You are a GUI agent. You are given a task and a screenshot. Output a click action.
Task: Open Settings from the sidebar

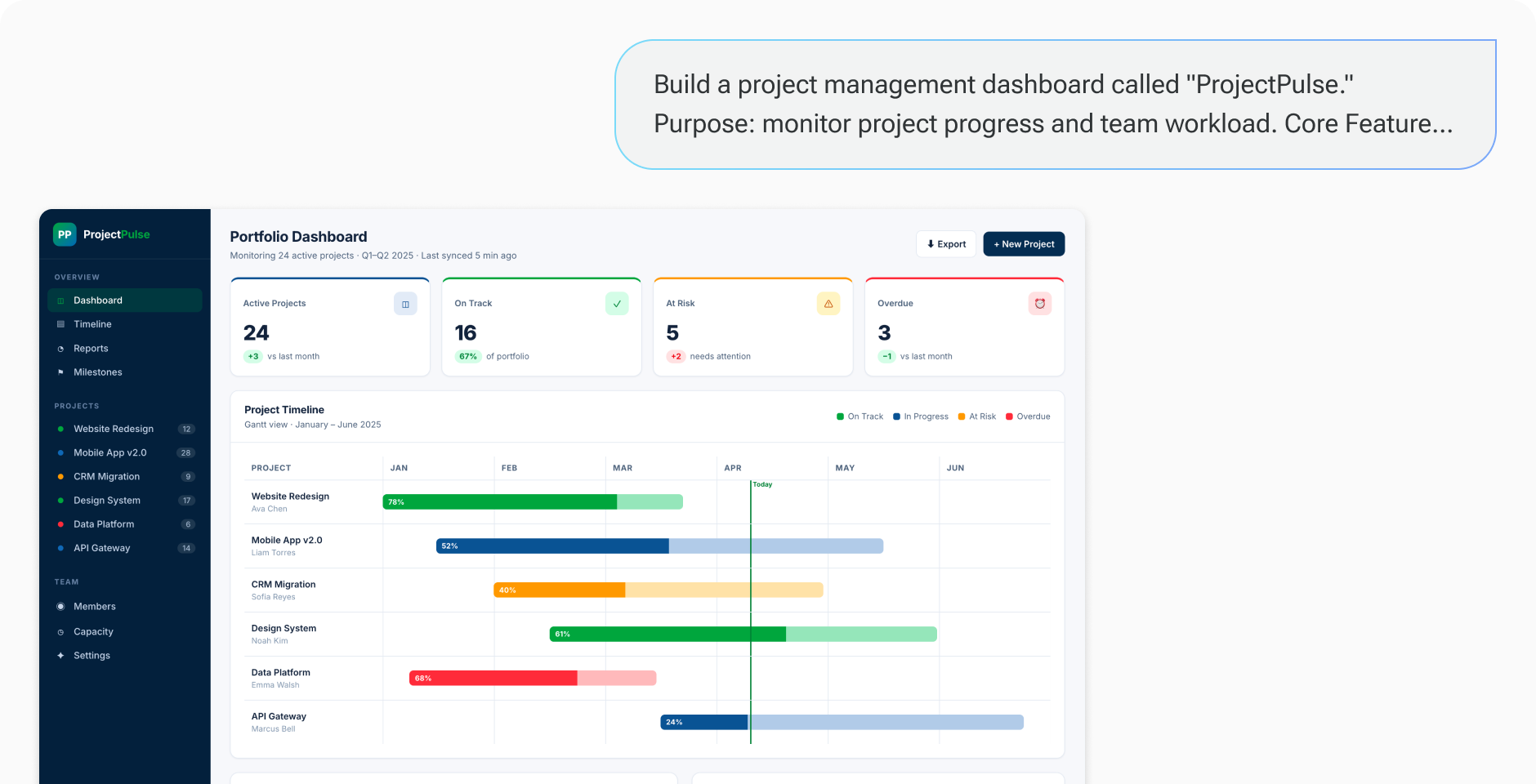point(125,656)
